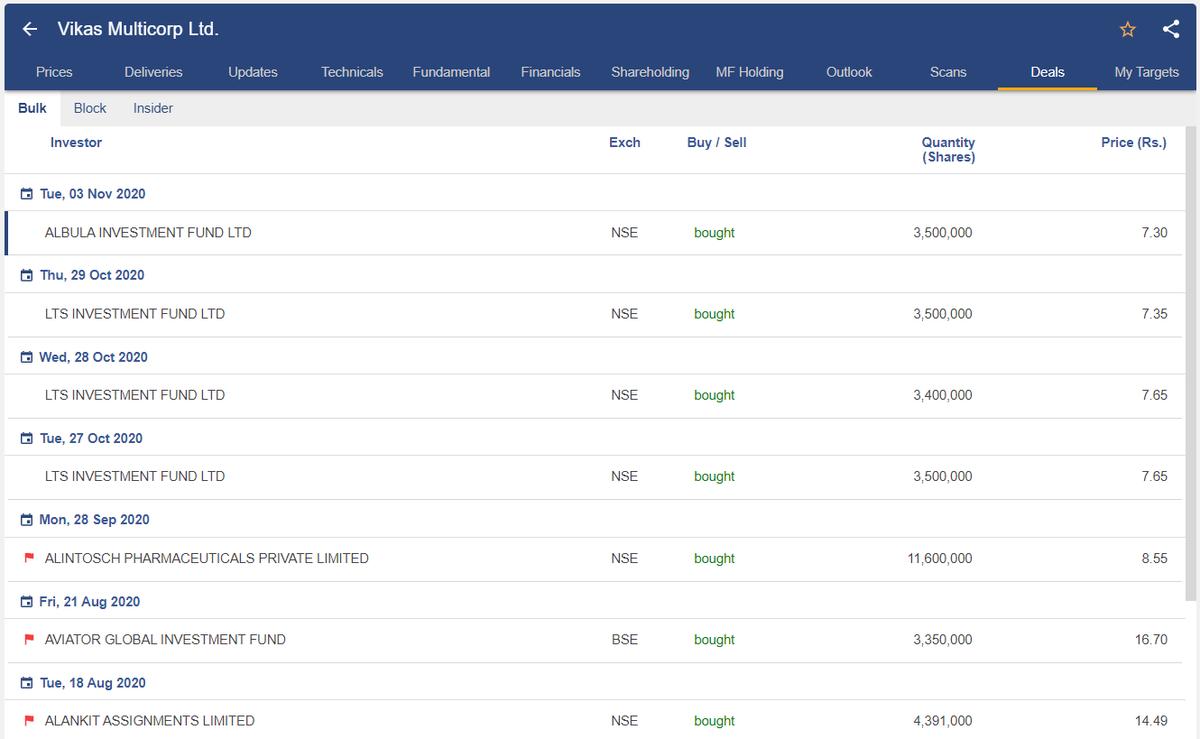Open the Outlook tab
This screenshot has height=739, width=1200.
[x=849, y=72]
